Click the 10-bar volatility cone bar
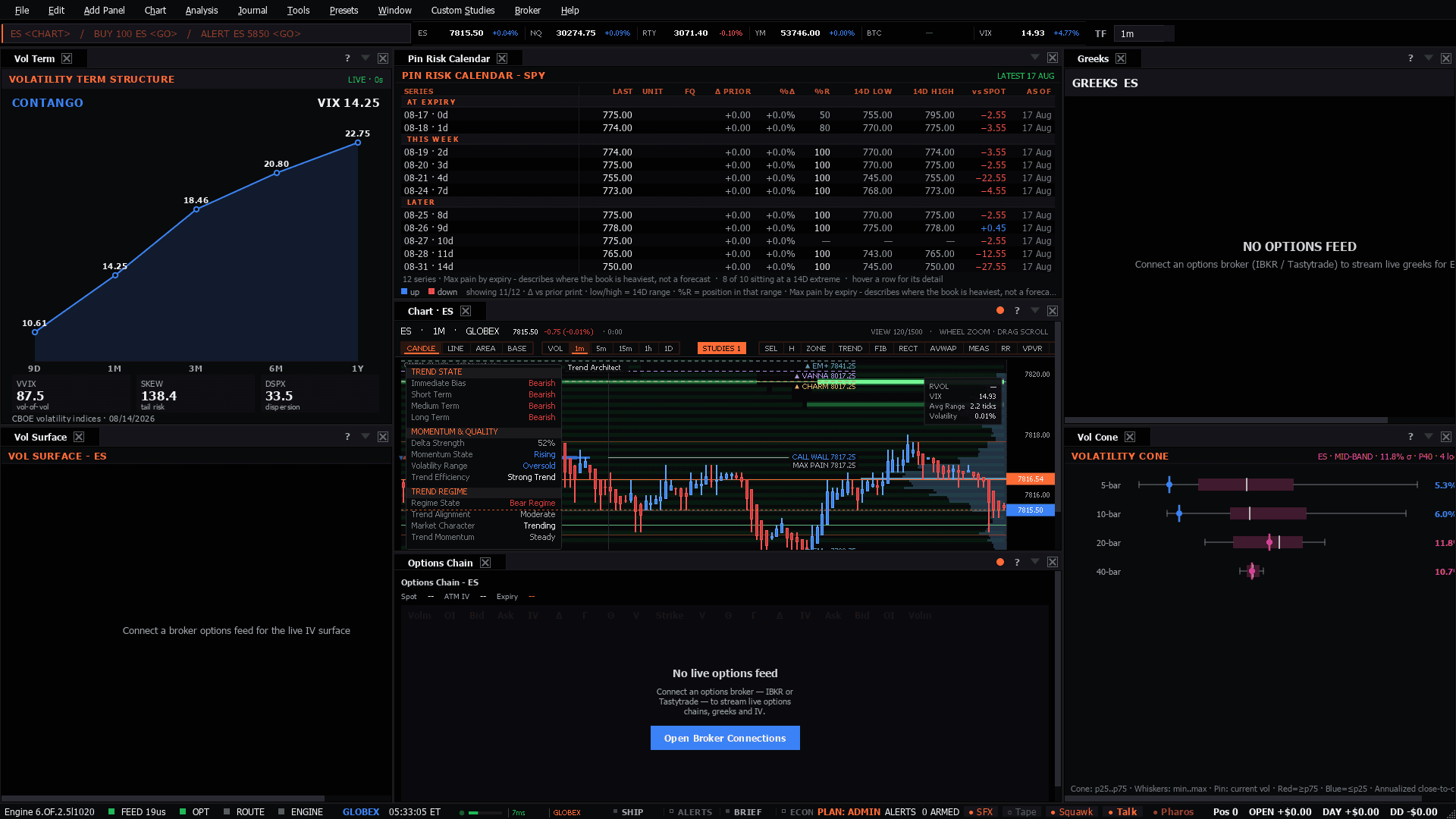Image resolution: width=1456 pixels, height=819 pixels. point(1268,513)
